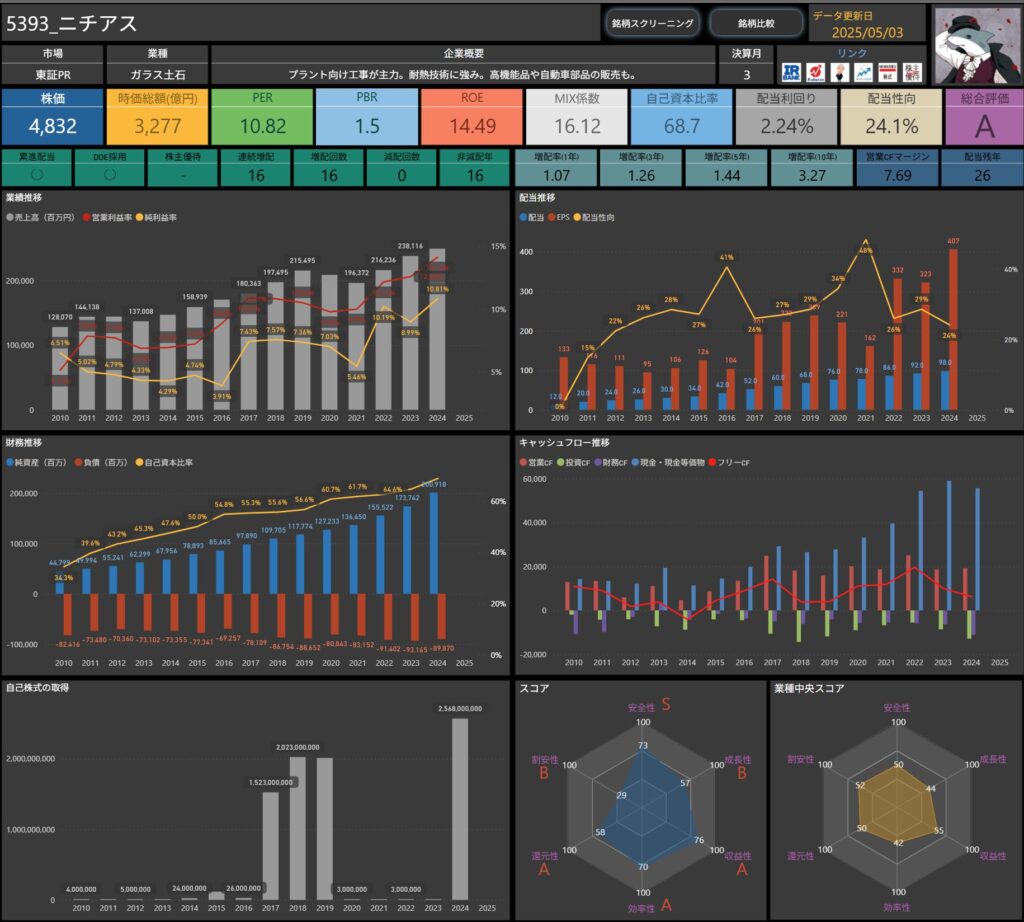The width and height of the screenshot is (1024, 922).
Task: Open the blue rising-arrow chart link icon
Action: pos(863,72)
